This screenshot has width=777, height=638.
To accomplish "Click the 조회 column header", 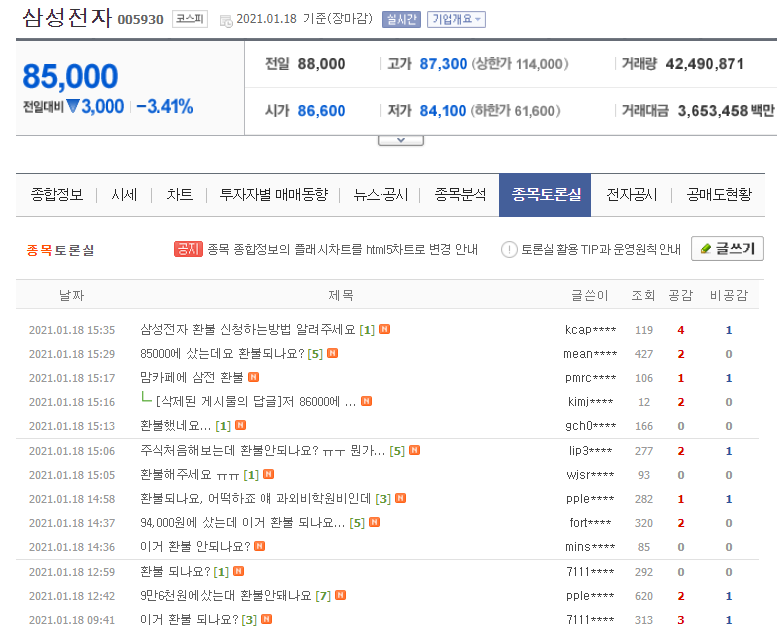I will [x=643, y=295].
